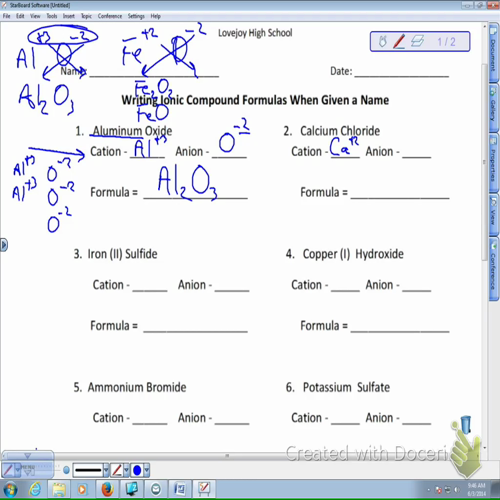Click the clock showing 9:46 AM
This screenshot has height=500, width=500.
[x=477, y=489]
